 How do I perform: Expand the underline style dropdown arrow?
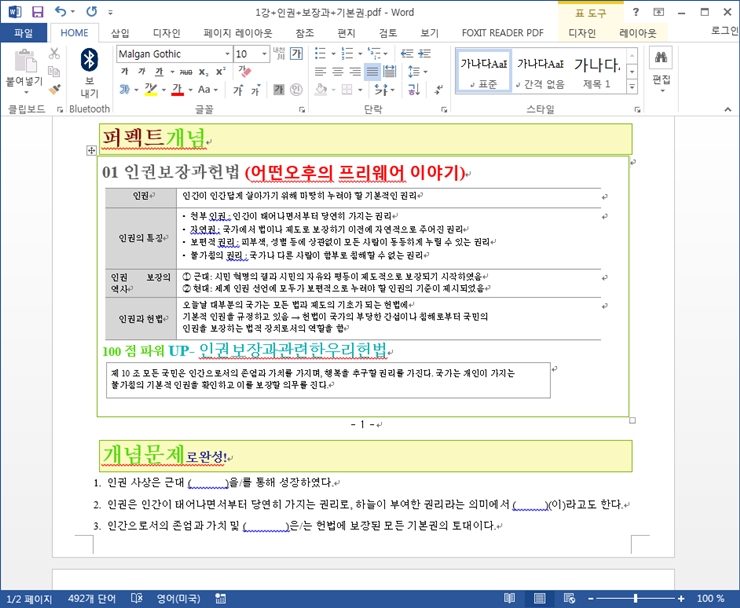(x=172, y=72)
